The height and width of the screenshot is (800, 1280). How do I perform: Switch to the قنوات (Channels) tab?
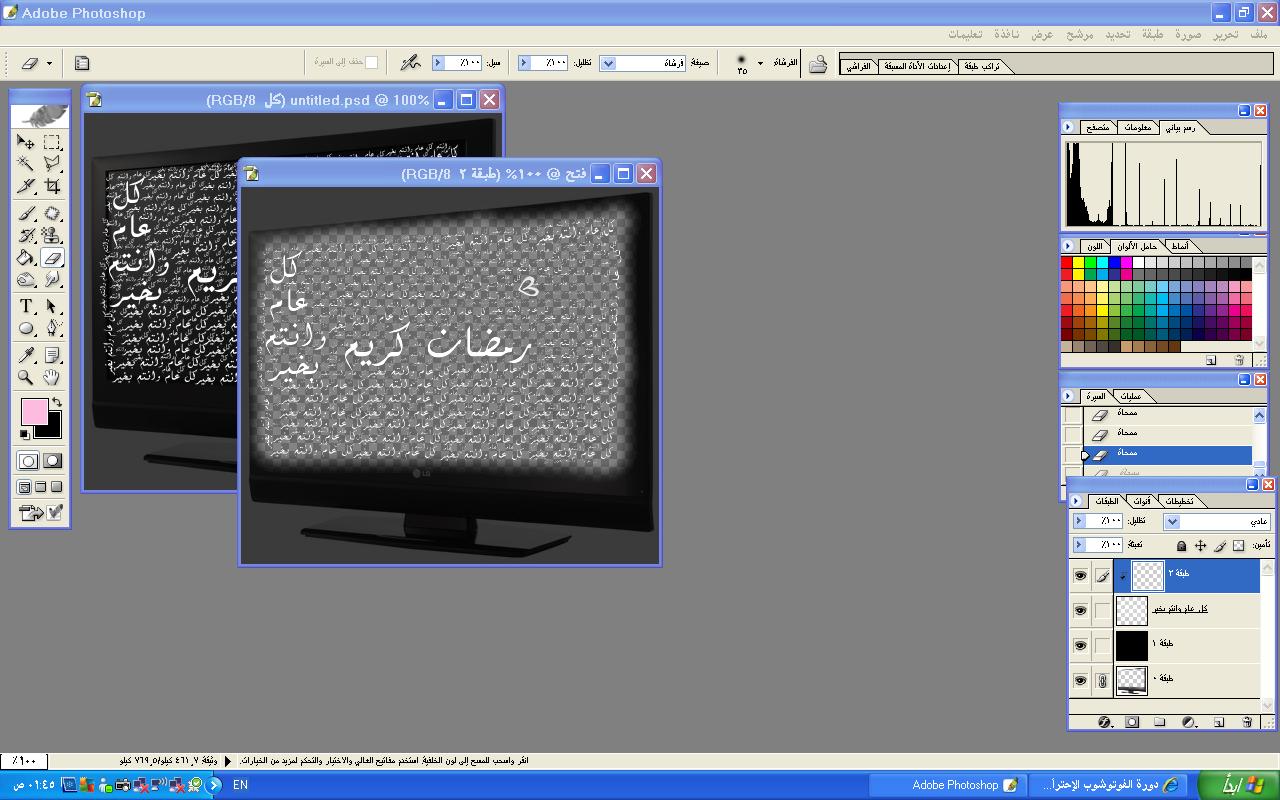point(1141,501)
